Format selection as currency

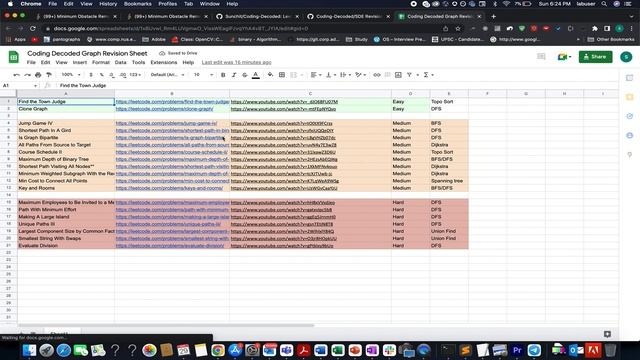(91, 75)
